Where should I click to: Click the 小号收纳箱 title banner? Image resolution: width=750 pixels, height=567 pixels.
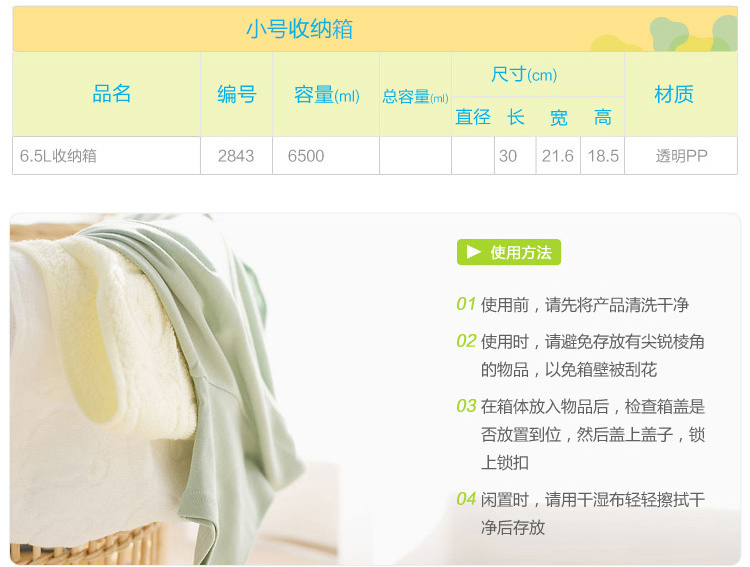375,29
